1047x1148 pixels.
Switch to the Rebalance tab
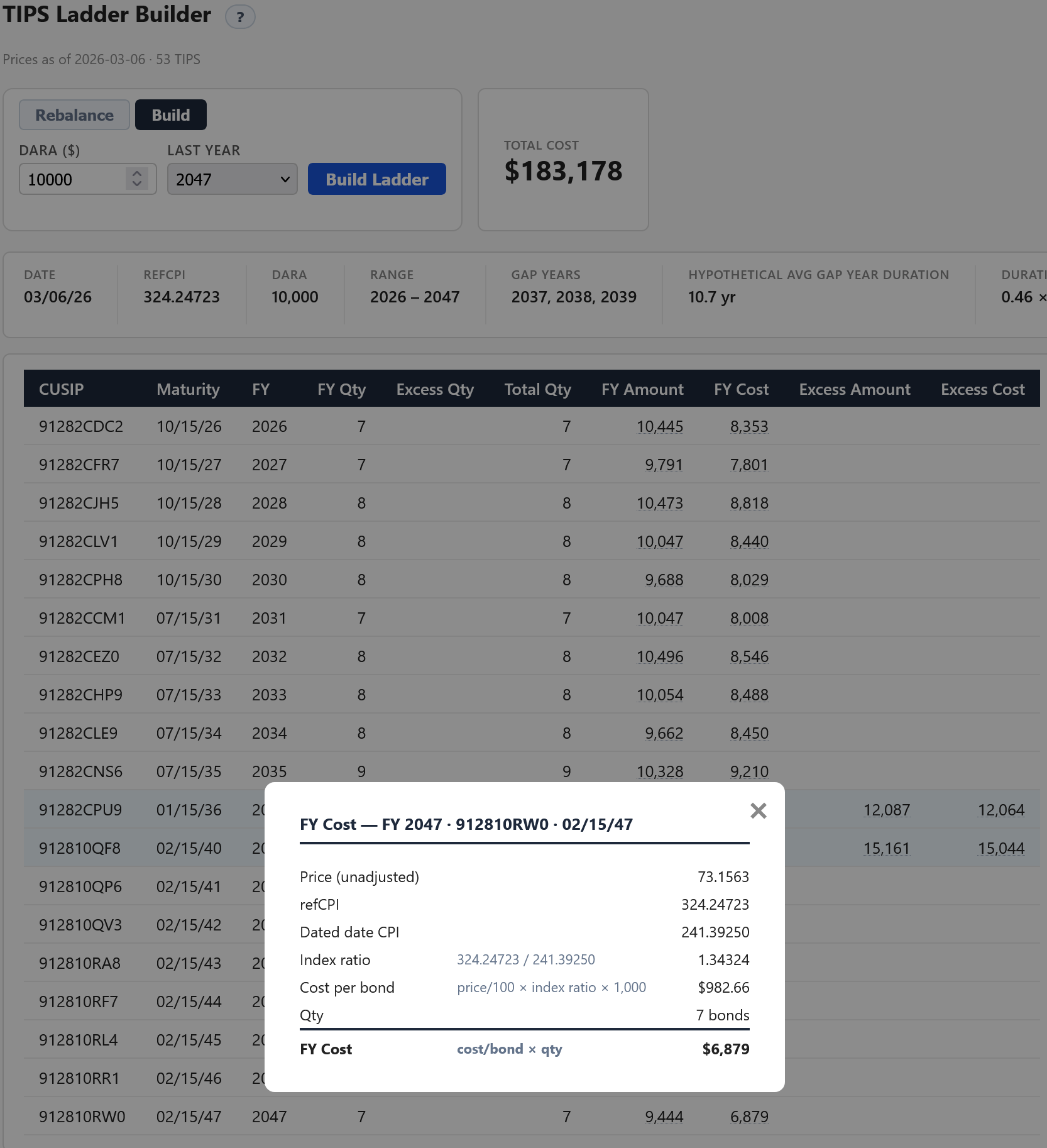tap(74, 115)
